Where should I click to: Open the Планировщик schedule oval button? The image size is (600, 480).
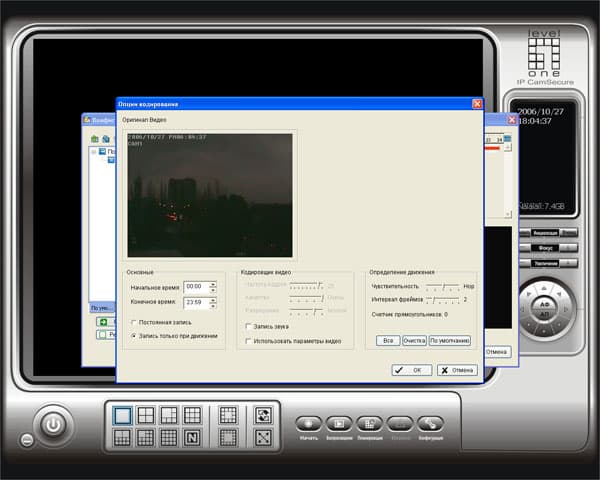(x=370, y=424)
